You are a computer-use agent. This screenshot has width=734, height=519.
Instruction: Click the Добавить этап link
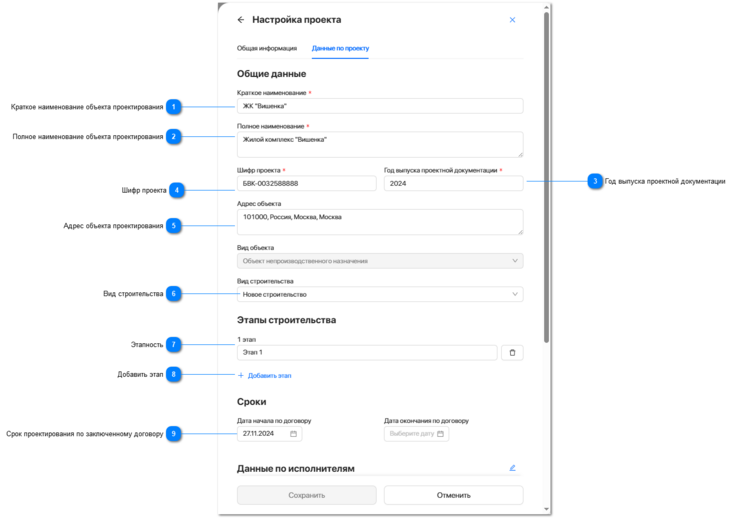[x=269, y=375]
